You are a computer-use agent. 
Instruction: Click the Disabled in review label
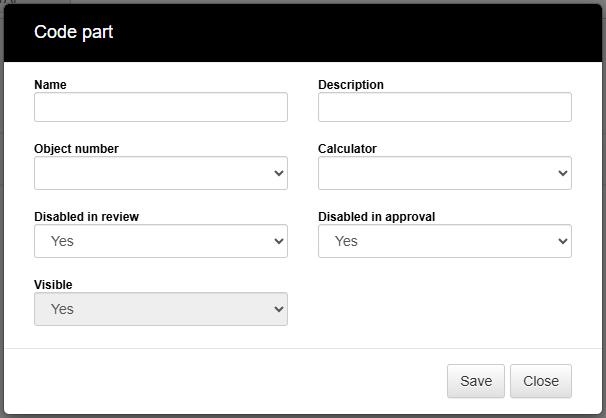coord(85,217)
